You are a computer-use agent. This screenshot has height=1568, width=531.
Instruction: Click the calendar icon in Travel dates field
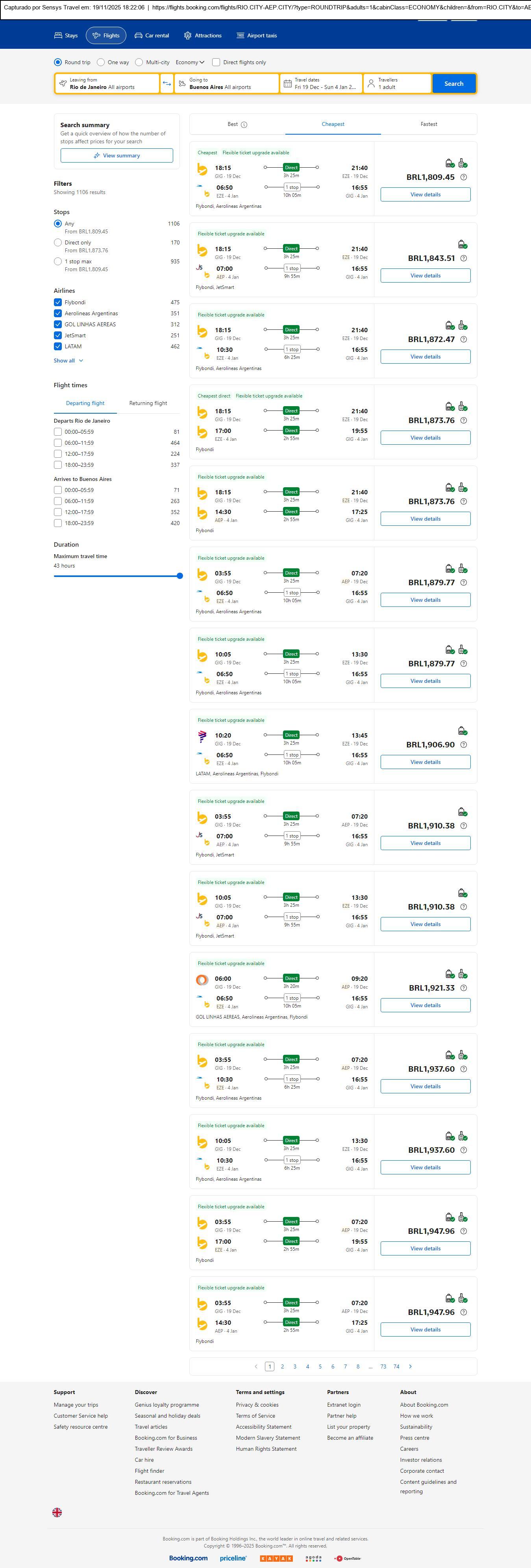(x=287, y=83)
